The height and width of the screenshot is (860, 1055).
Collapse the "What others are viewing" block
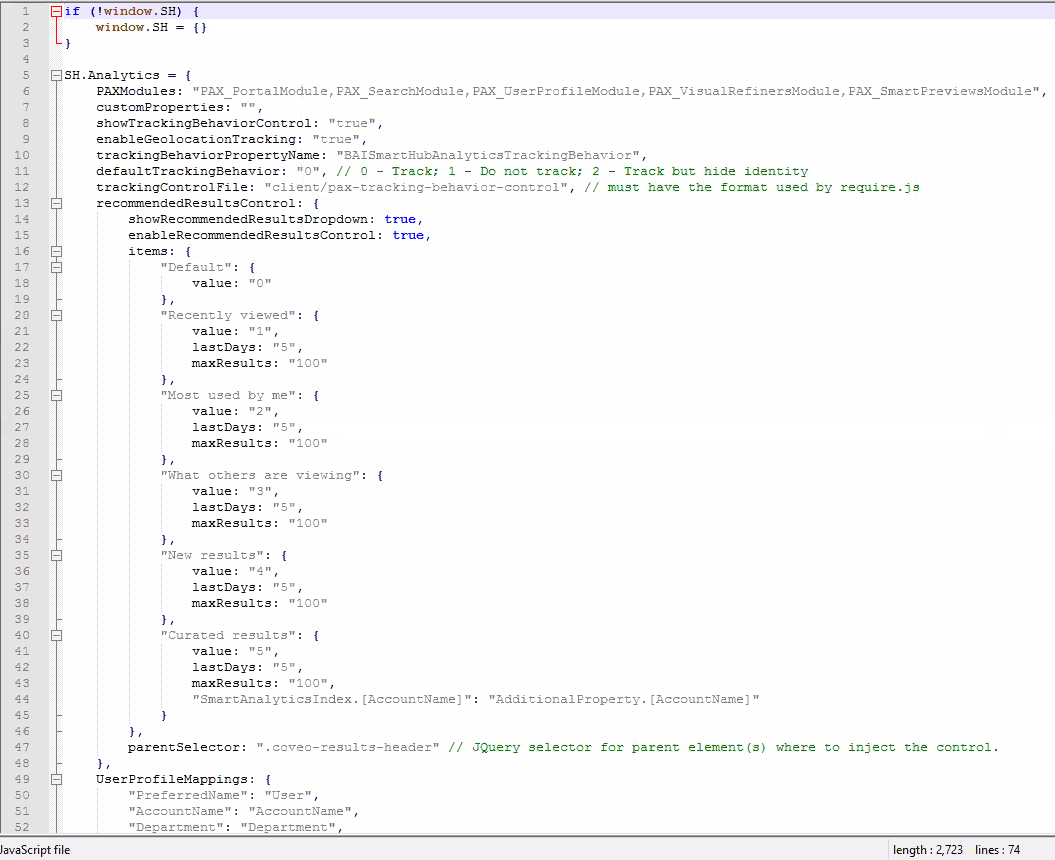point(56,475)
